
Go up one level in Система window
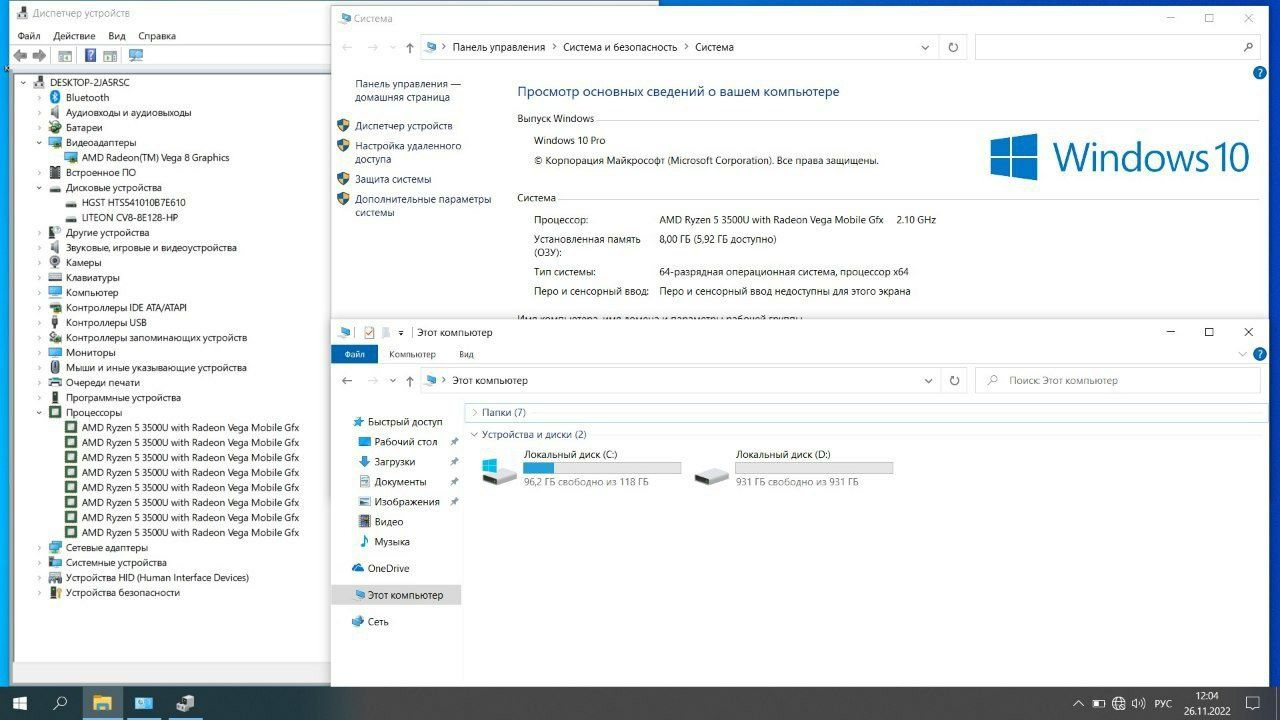pos(410,47)
